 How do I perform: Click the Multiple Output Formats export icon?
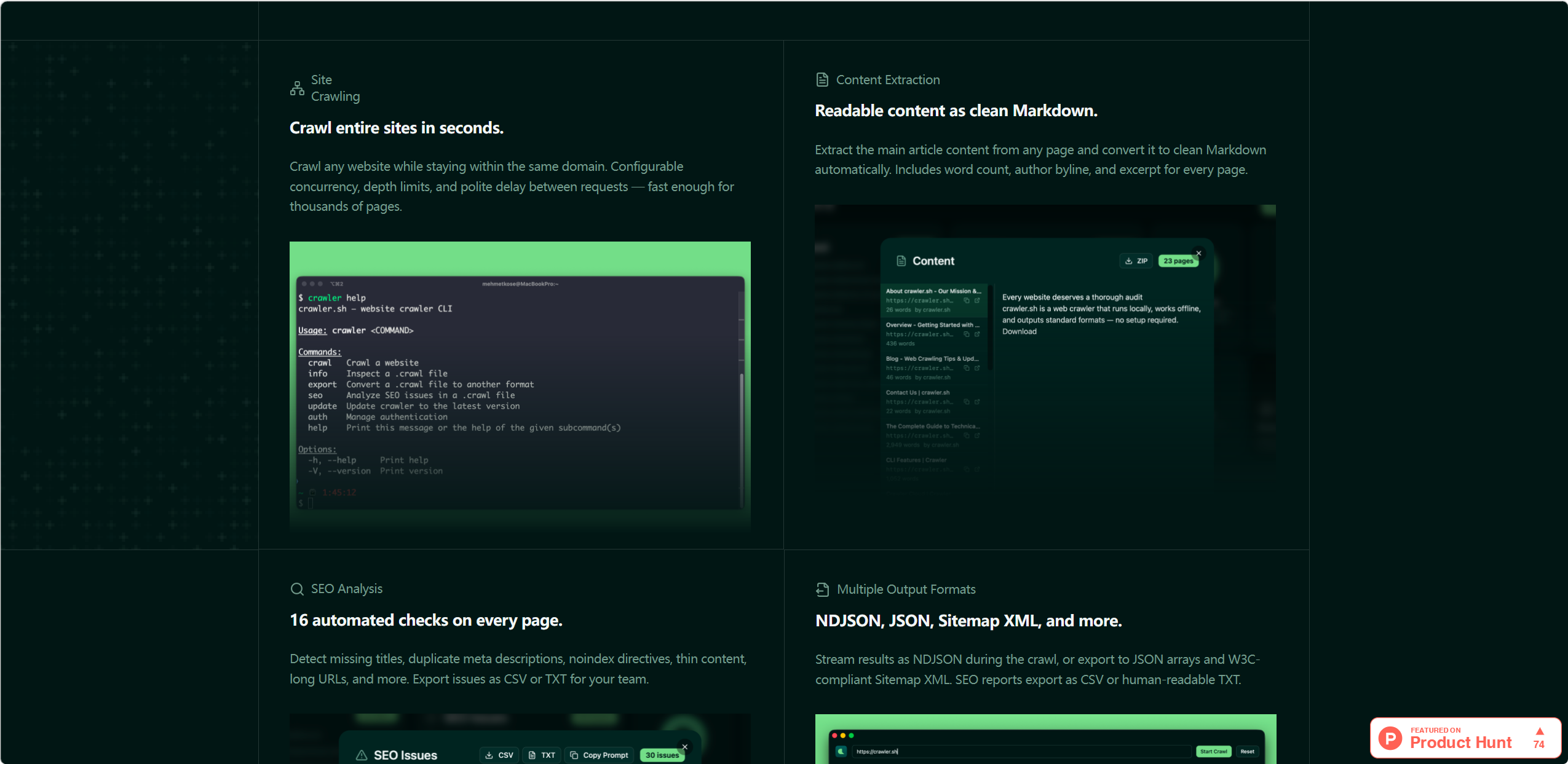click(823, 589)
